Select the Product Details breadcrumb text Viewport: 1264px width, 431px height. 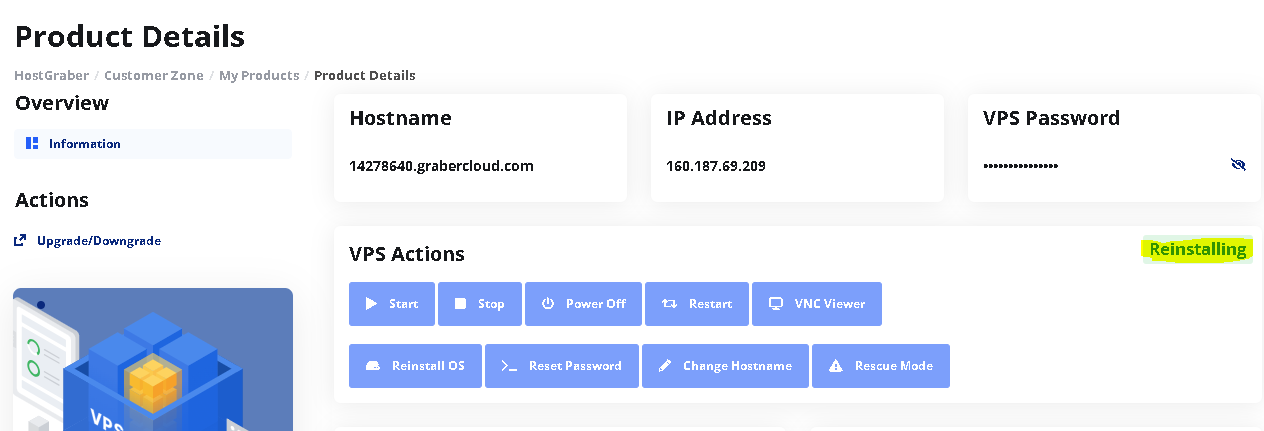coord(365,76)
